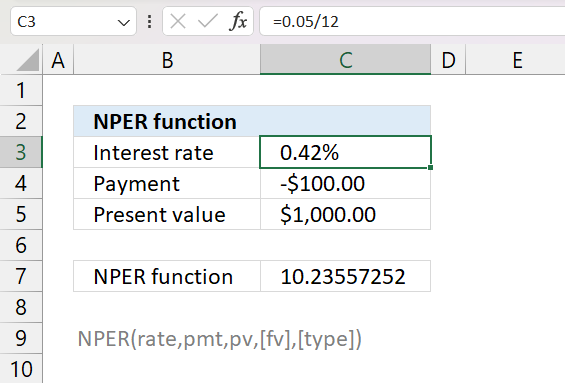This screenshot has height=383, width=565.
Task: Select column E header
Action: click(517, 59)
